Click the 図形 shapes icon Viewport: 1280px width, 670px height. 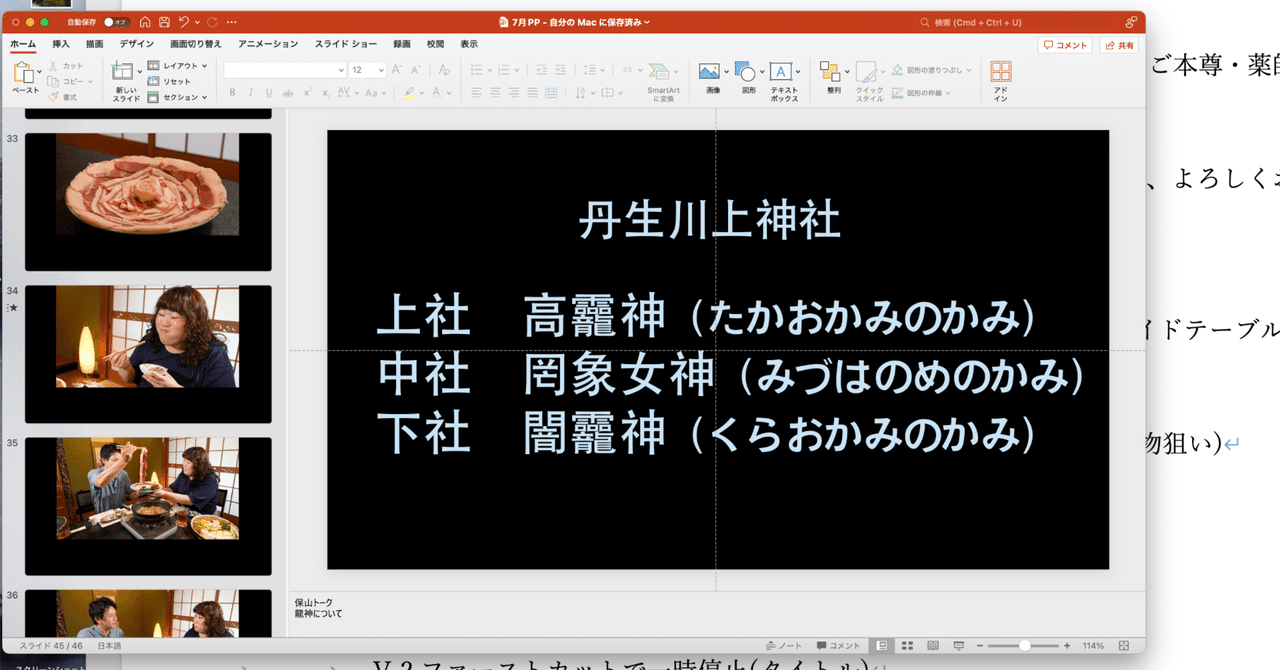745,72
